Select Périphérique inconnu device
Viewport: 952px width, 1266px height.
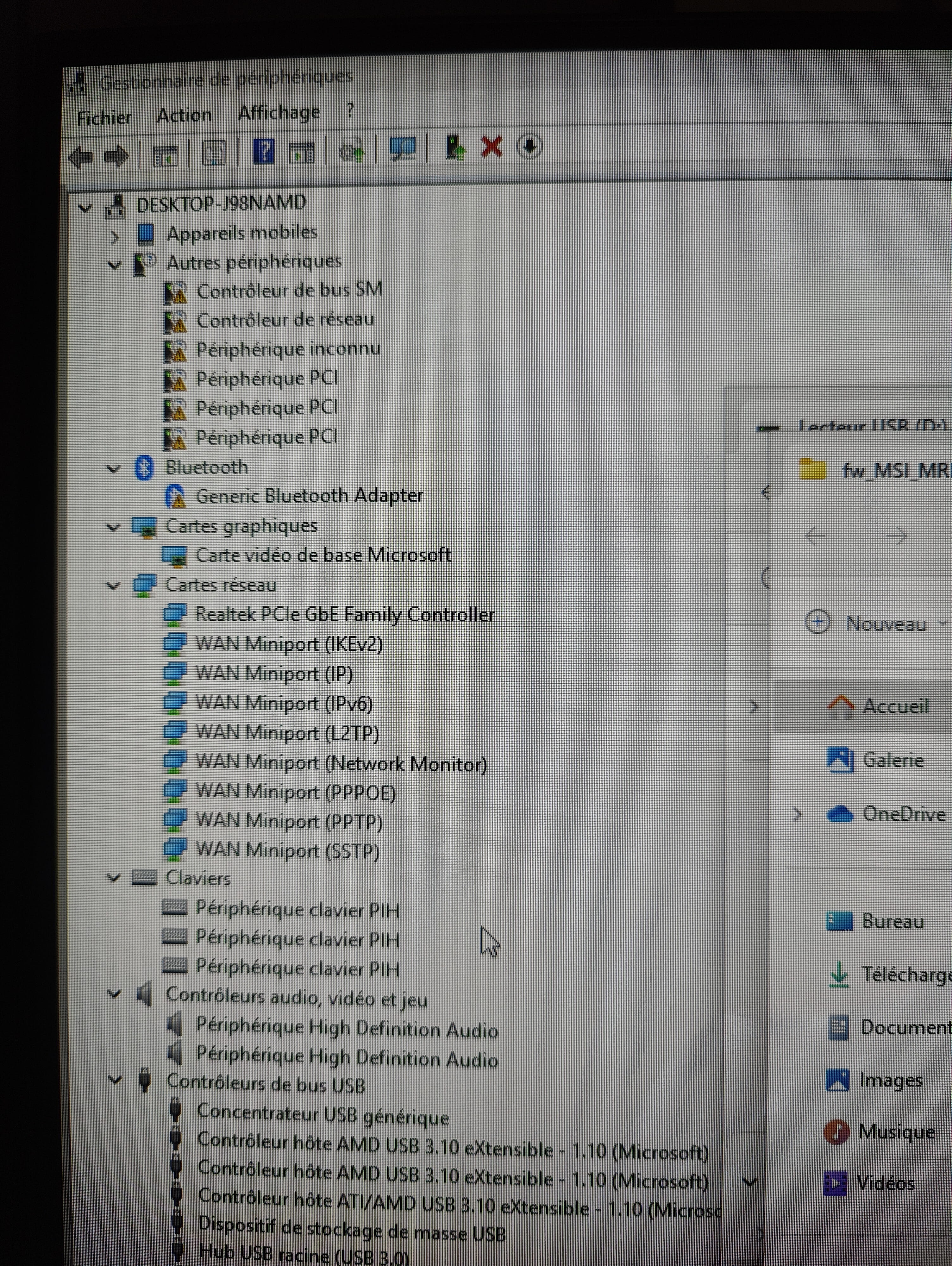288,349
